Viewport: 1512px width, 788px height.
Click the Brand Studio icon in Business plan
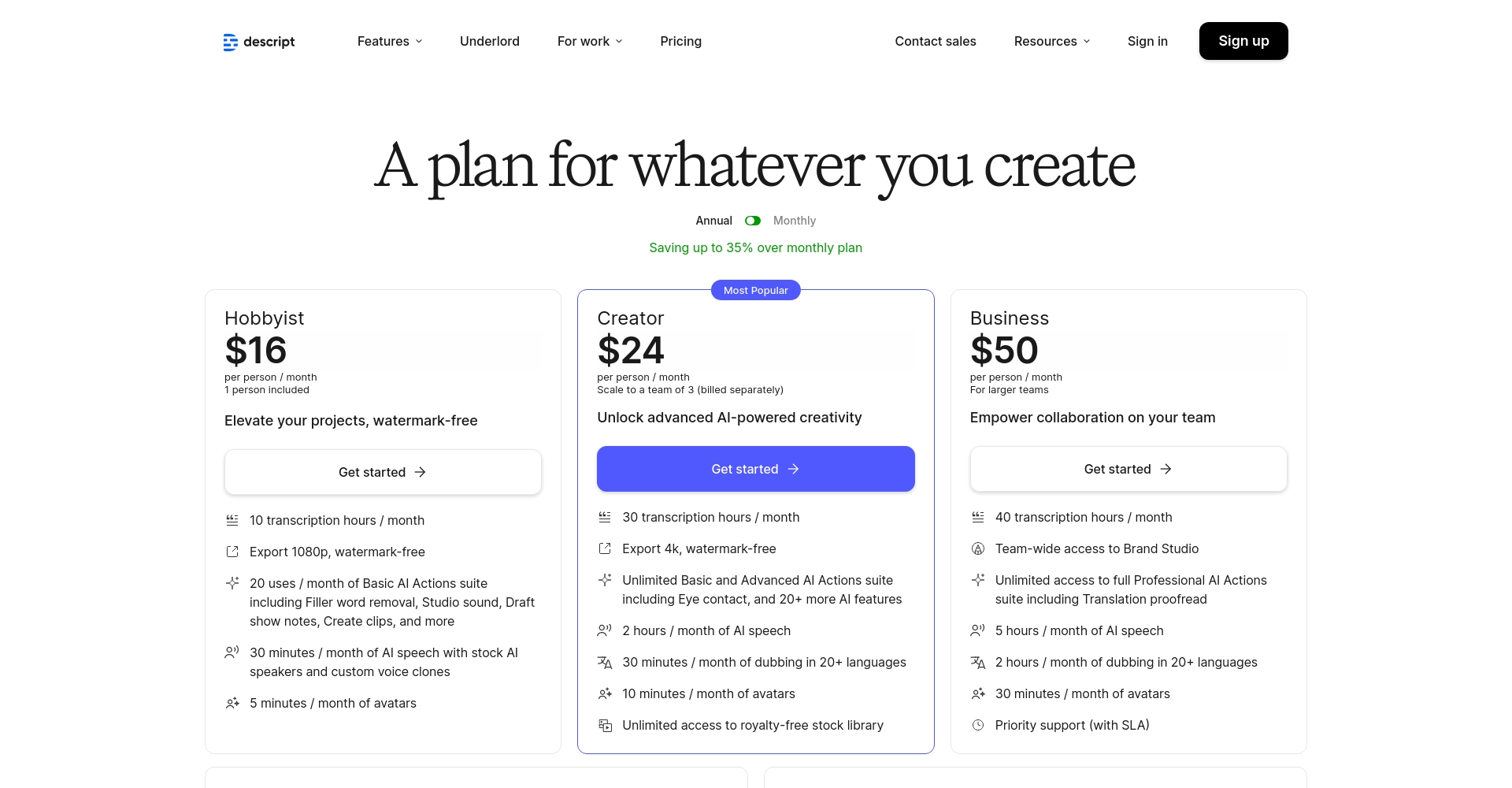(978, 548)
